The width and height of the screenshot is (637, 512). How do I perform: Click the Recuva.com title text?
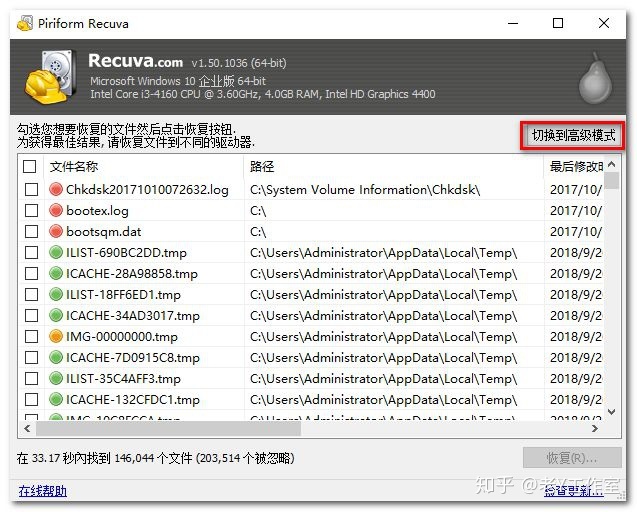click(136, 61)
